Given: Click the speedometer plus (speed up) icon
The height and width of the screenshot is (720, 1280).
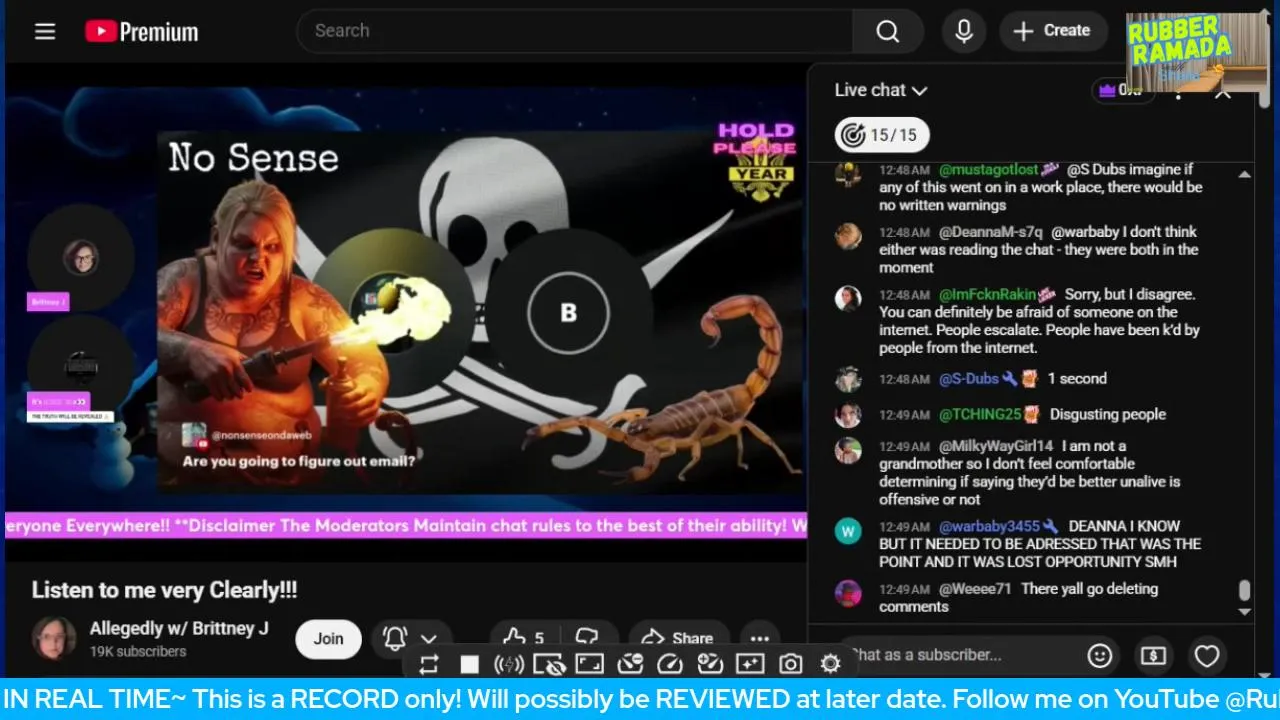Looking at the screenshot, I should [x=710, y=664].
